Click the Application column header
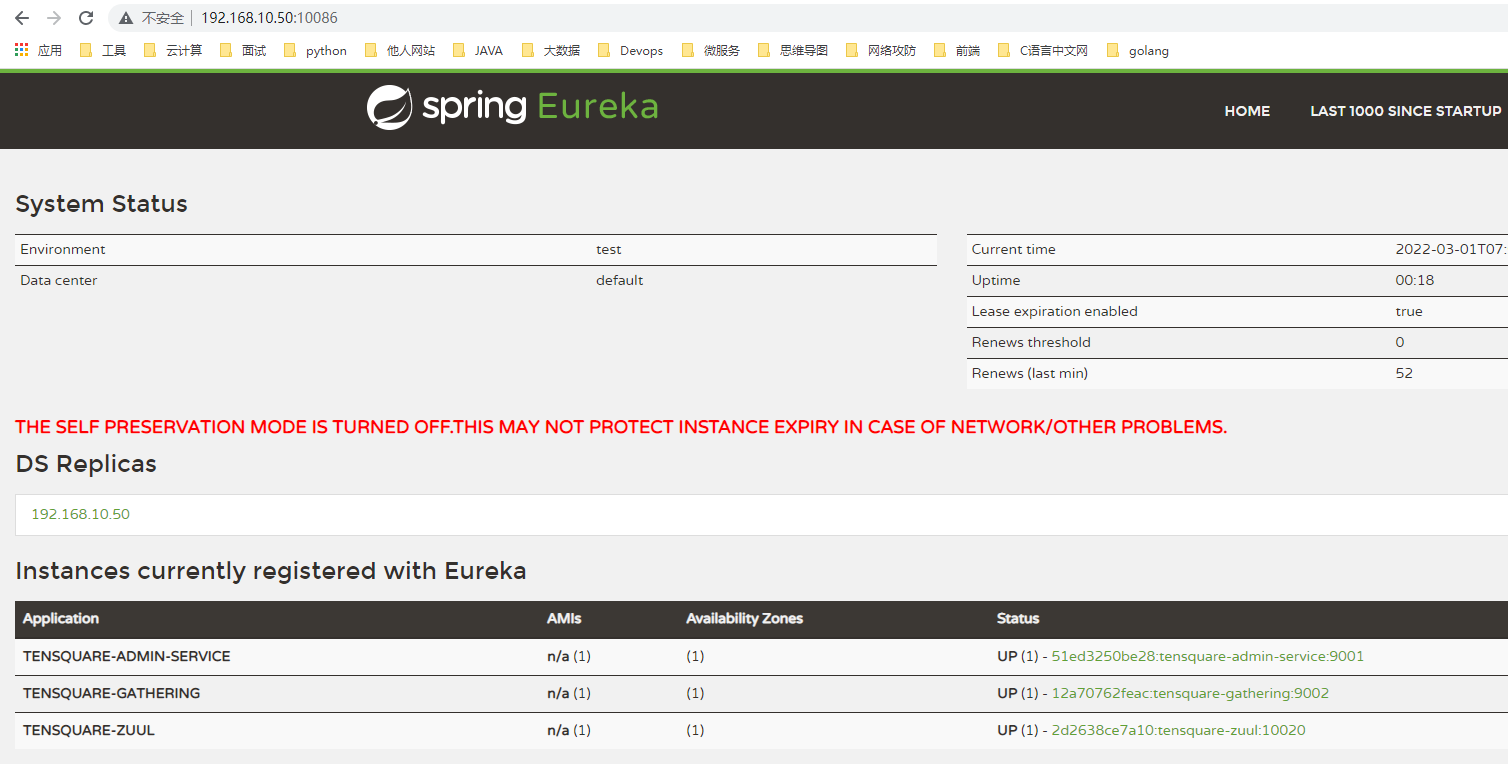This screenshot has width=1508, height=764. tap(61, 618)
